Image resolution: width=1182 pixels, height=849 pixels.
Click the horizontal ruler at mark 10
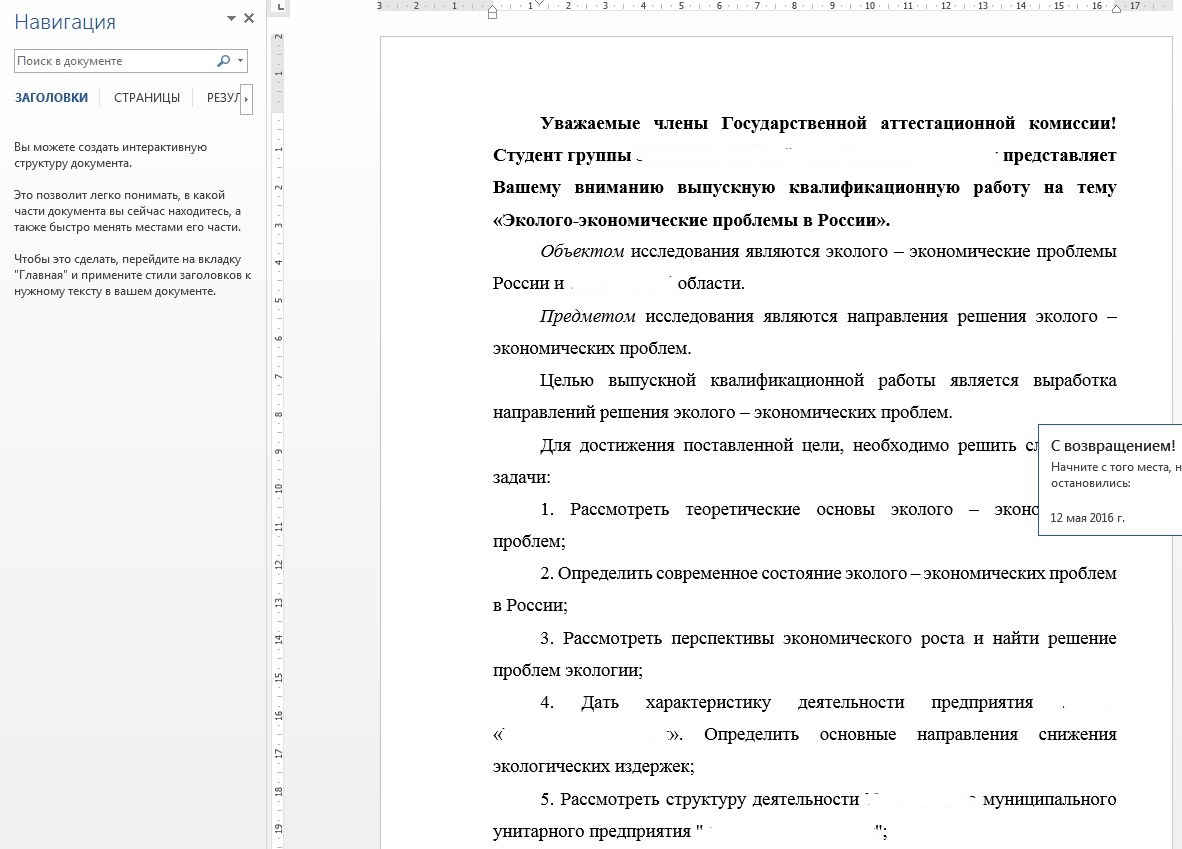pos(869,6)
